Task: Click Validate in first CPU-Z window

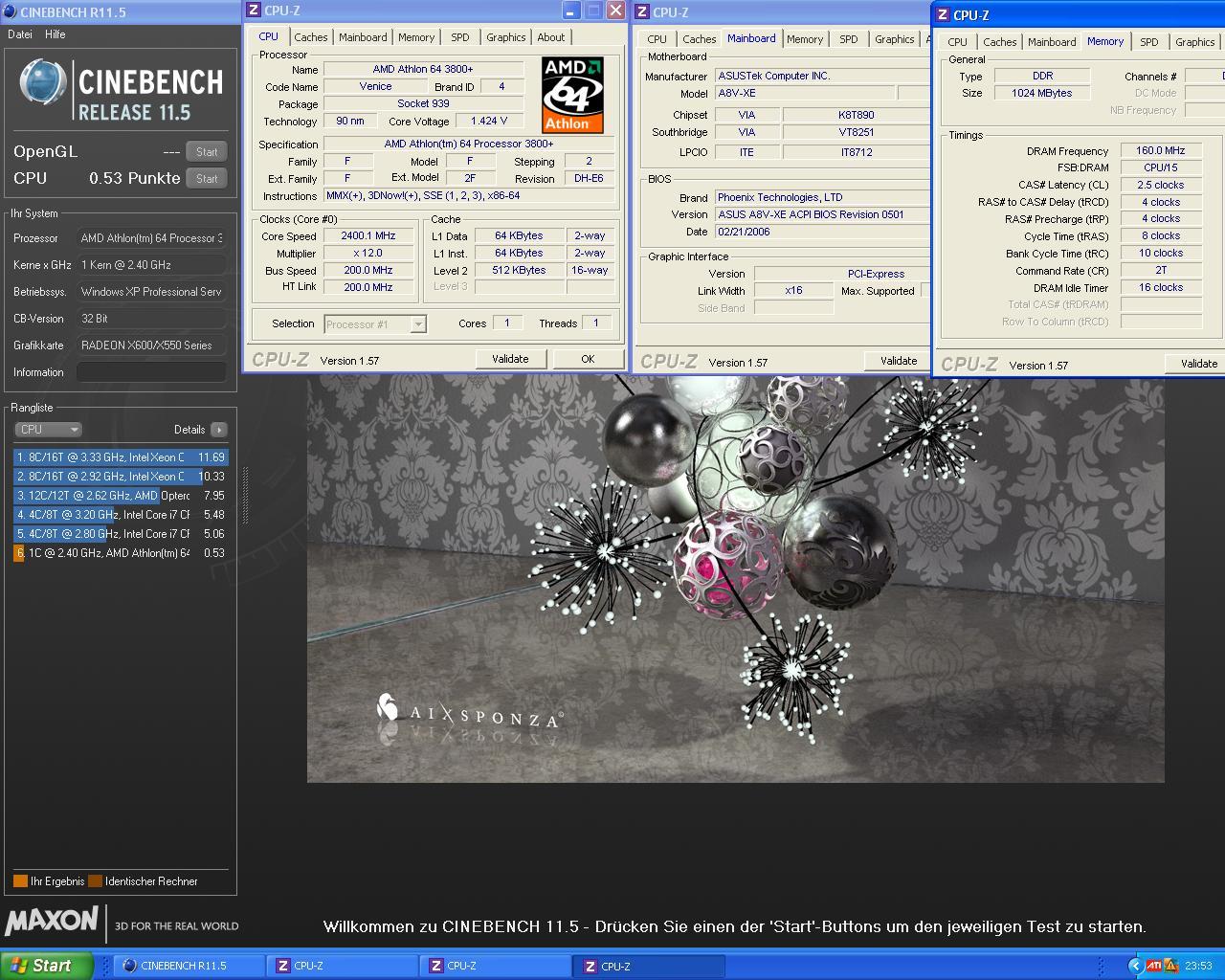Action: pyautogui.click(x=510, y=359)
